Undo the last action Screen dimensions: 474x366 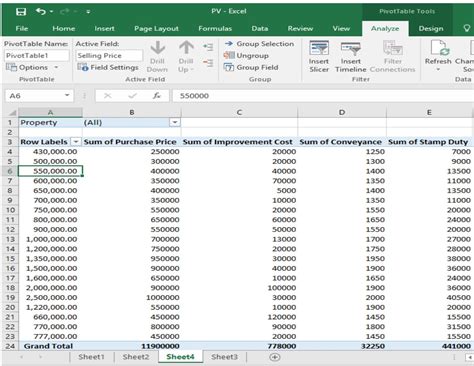coord(41,12)
